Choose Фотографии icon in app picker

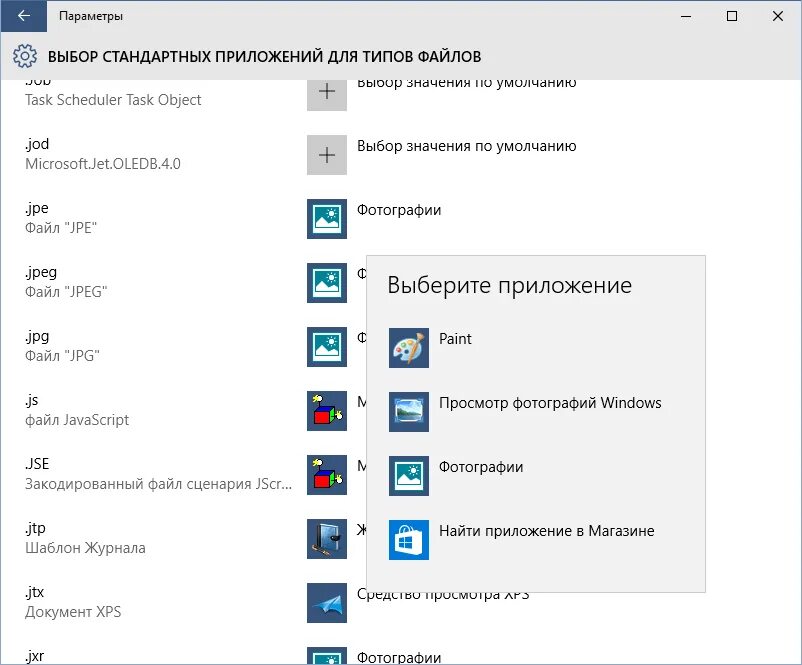coord(409,476)
